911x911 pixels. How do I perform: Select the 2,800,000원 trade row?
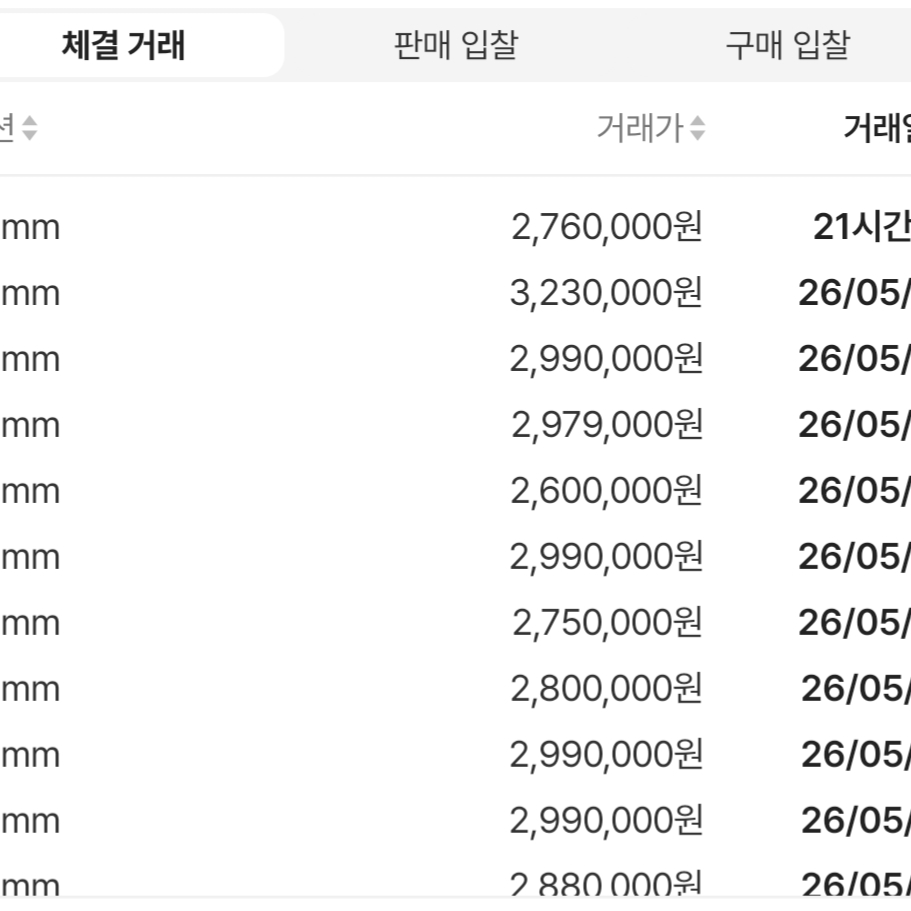[456, 689]
